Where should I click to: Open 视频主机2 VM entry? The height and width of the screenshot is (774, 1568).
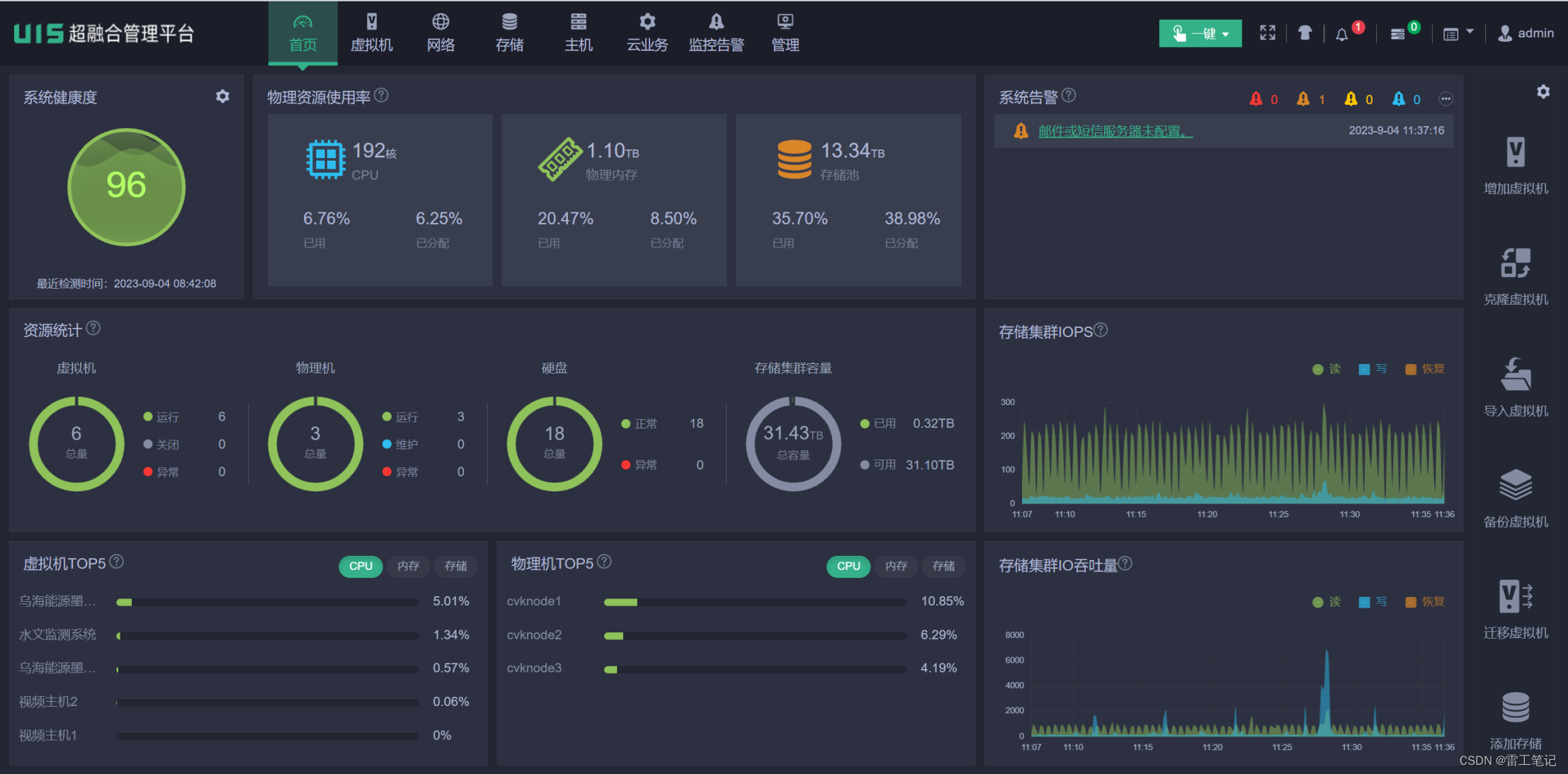[x=48, y=702]
